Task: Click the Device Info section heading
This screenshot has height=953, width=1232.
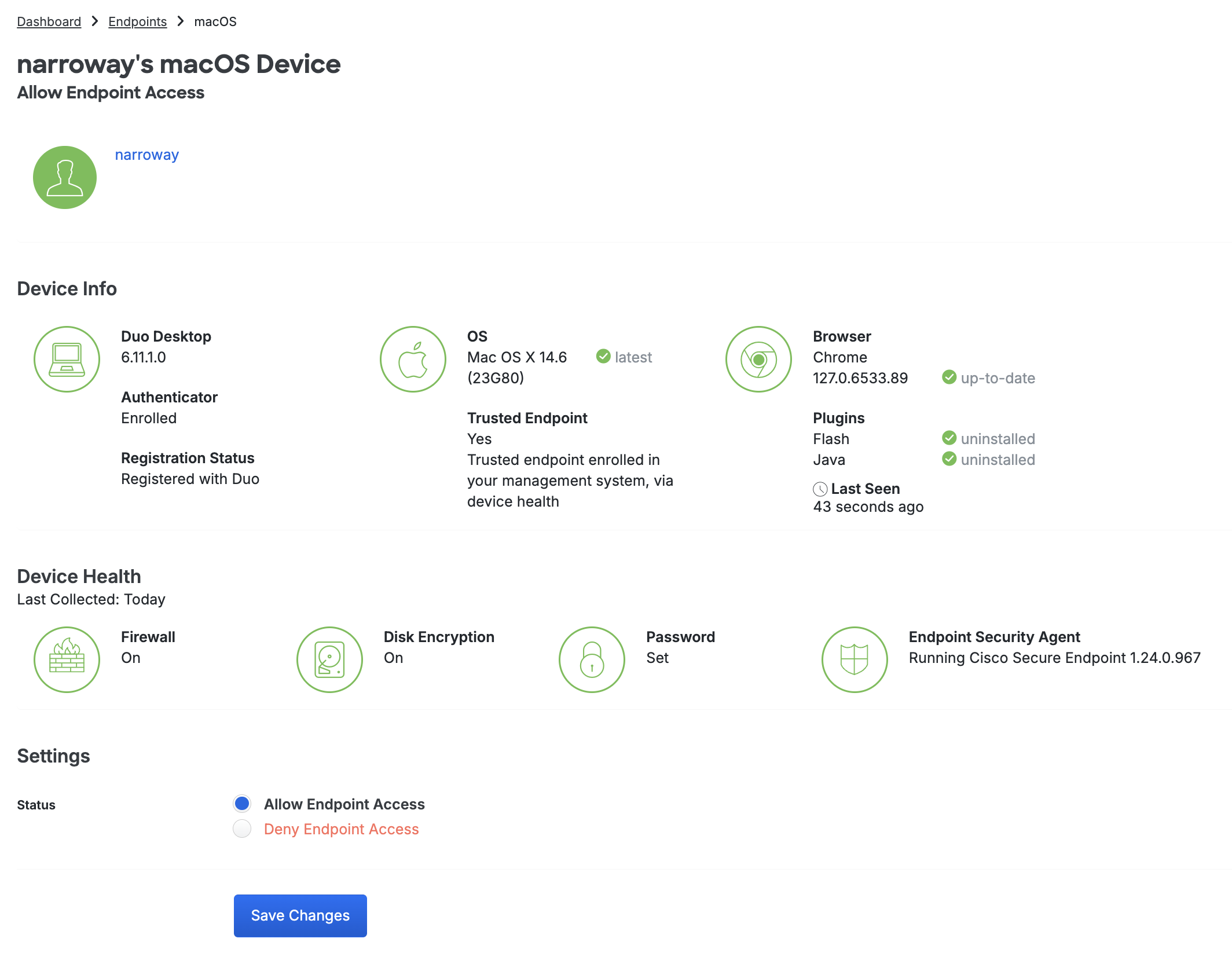Action: [x=67, y=288]
